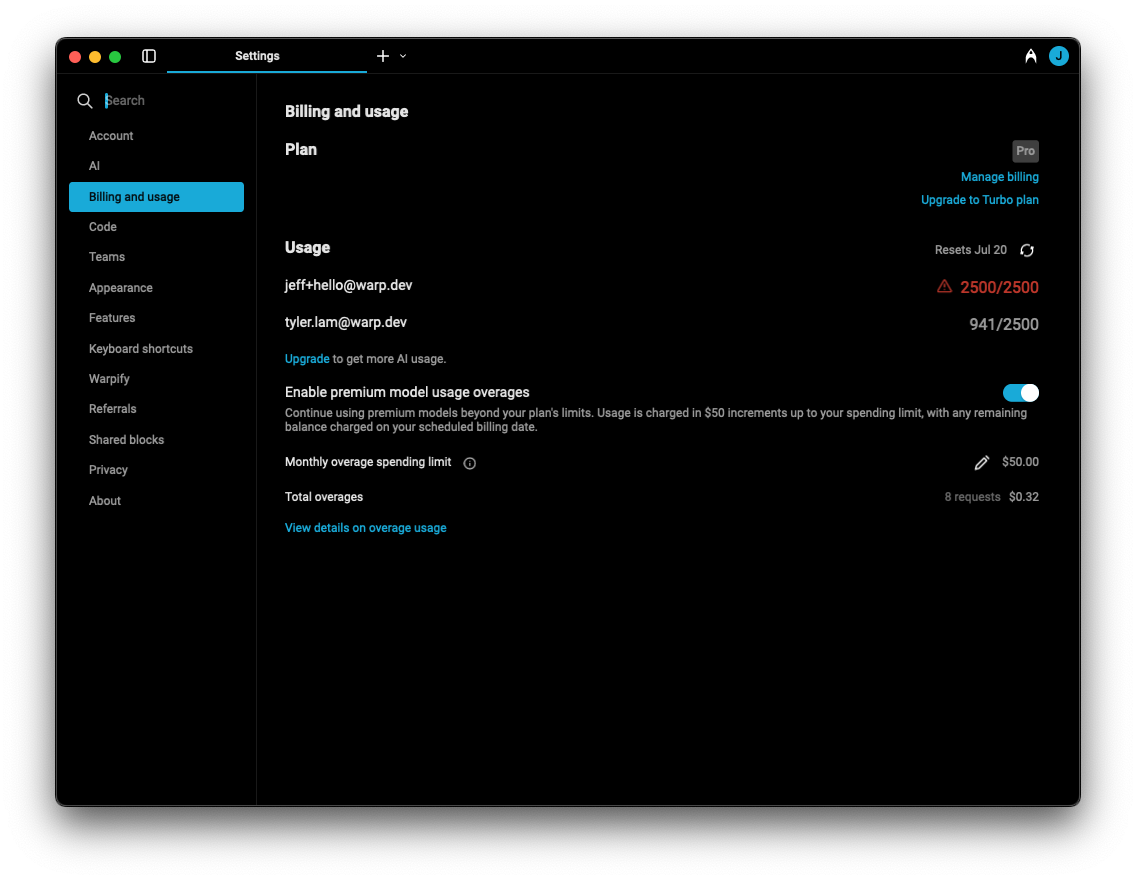Toggle the sidebar panel icon
Image resolution: width=1136 pixels, height=880 pixels.
(149, 56)
